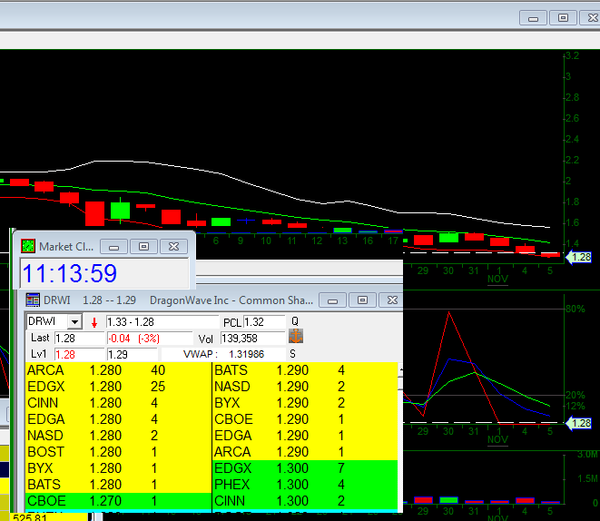
Task: Click the orange anchor link icon
Action: tap(294, 338)
